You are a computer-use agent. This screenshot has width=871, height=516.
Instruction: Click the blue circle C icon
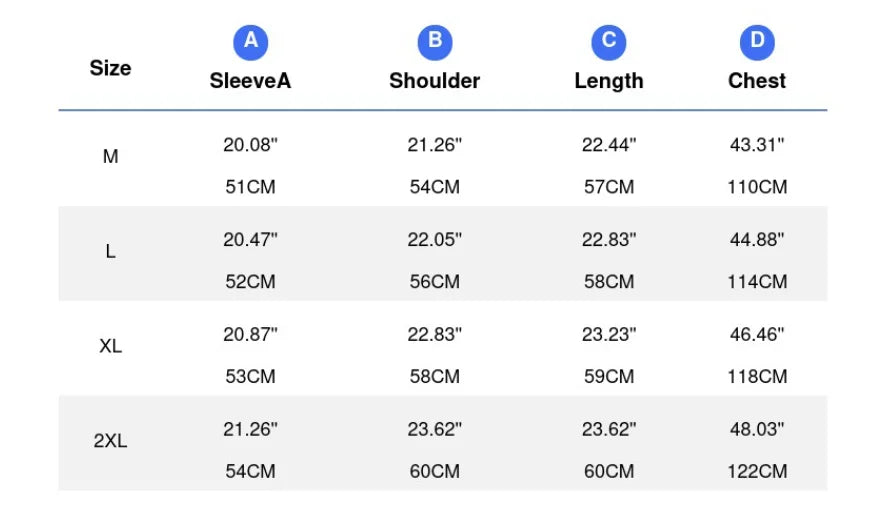click(609, 42)
